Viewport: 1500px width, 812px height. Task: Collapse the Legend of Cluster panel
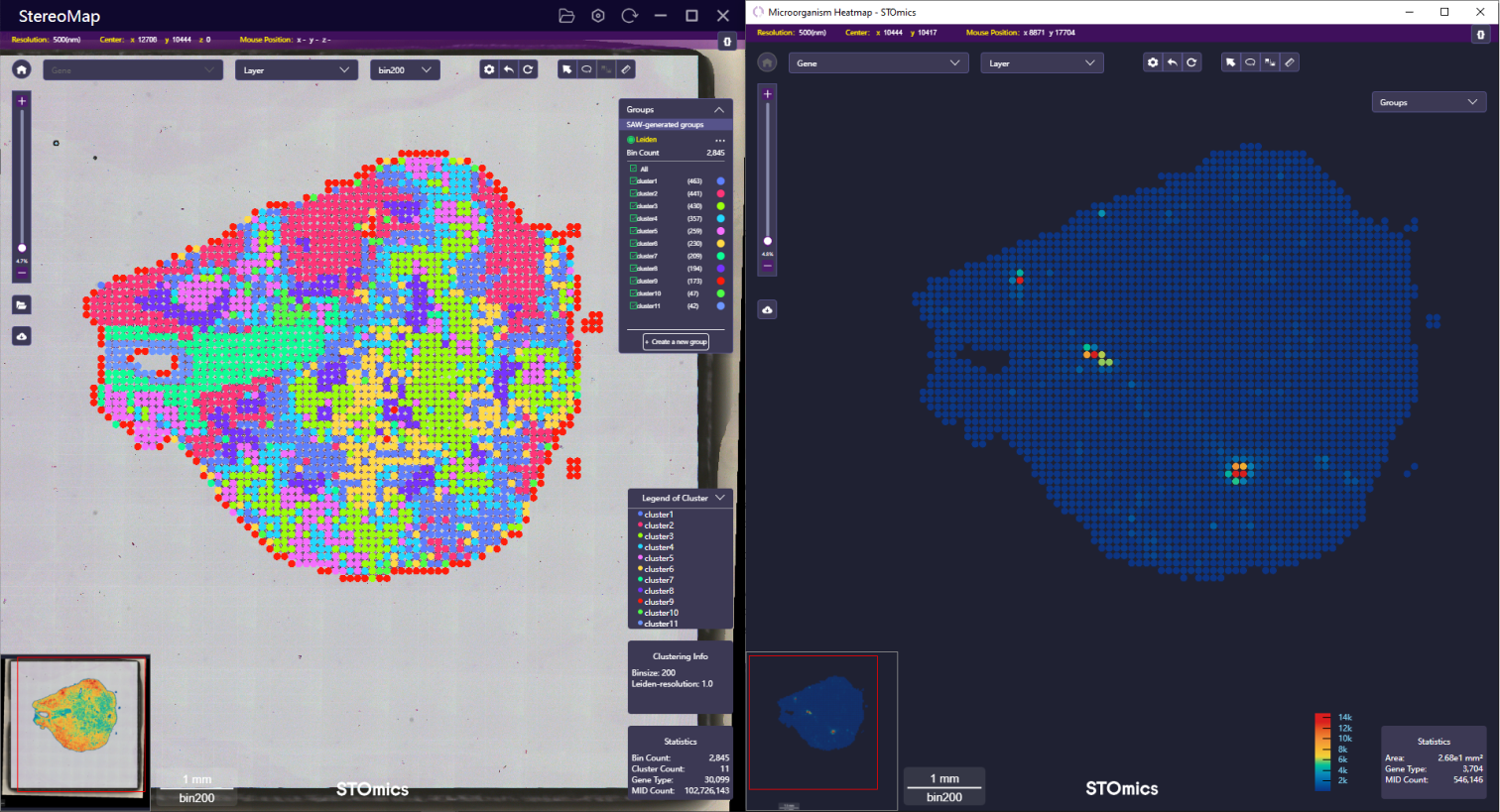click(719, 498)
